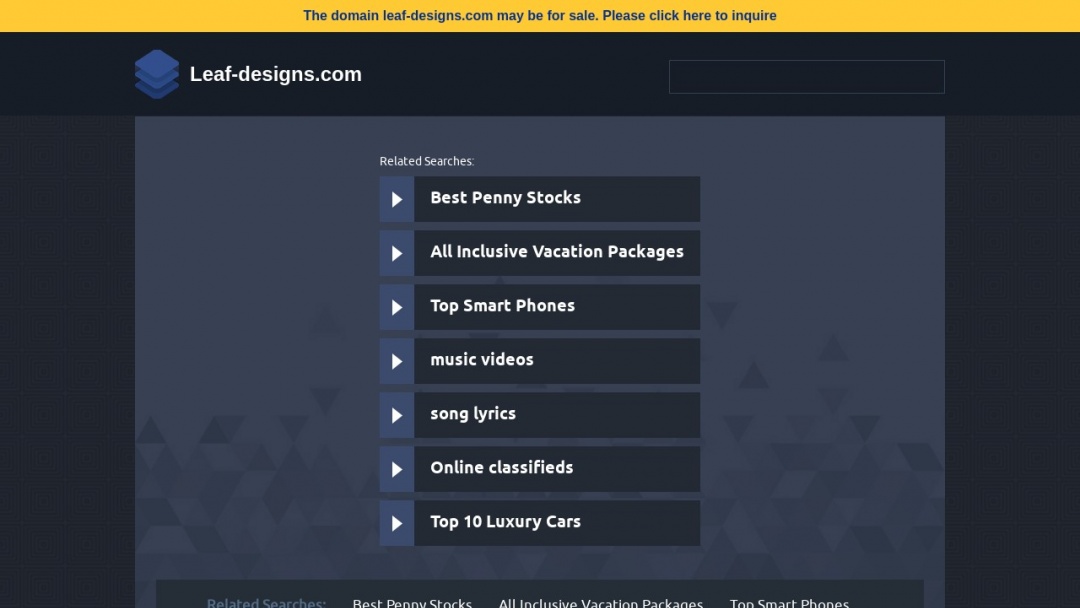Click the arrow icon beside music videos

tap(396, 361)
